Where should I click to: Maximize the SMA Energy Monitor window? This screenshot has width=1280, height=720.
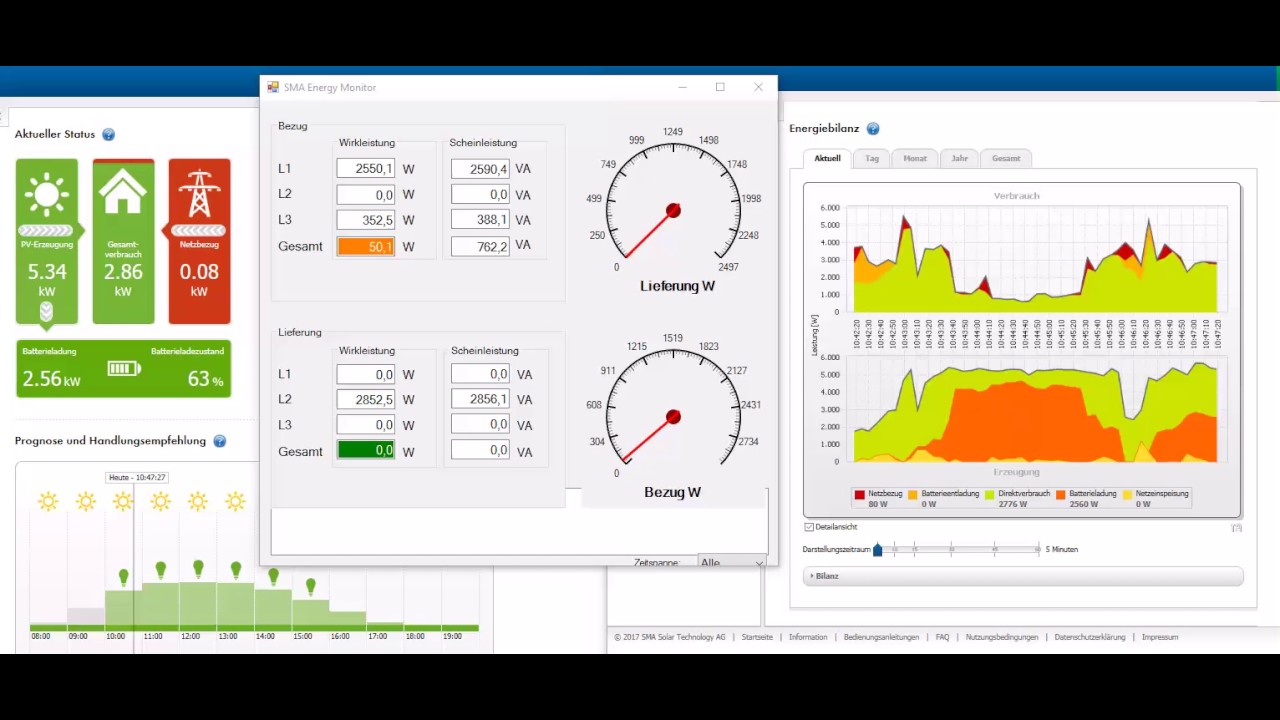click(720, 87)
